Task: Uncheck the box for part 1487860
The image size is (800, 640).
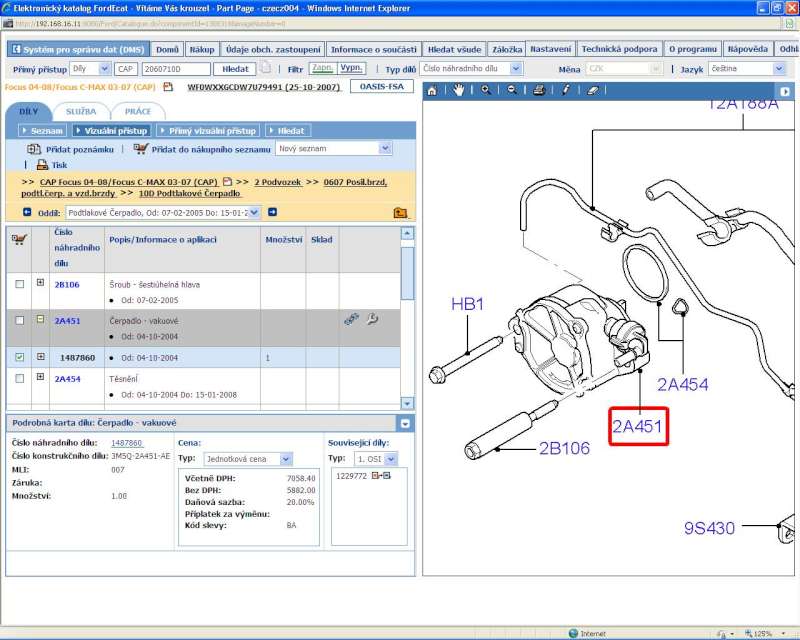Action: click(19, 357)
